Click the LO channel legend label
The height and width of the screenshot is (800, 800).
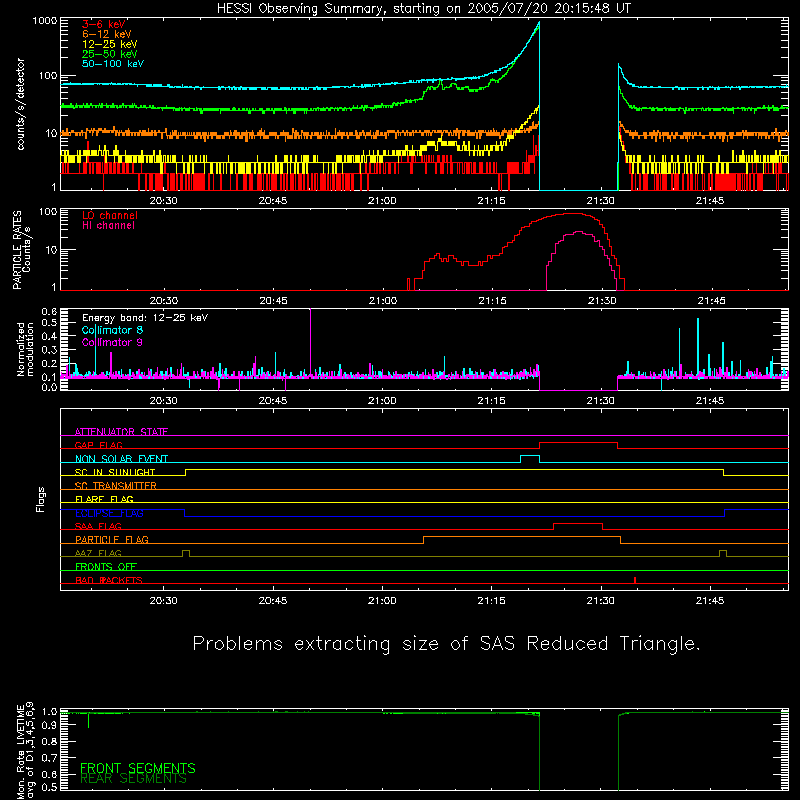pyautogui.click(x=110, y=215)
